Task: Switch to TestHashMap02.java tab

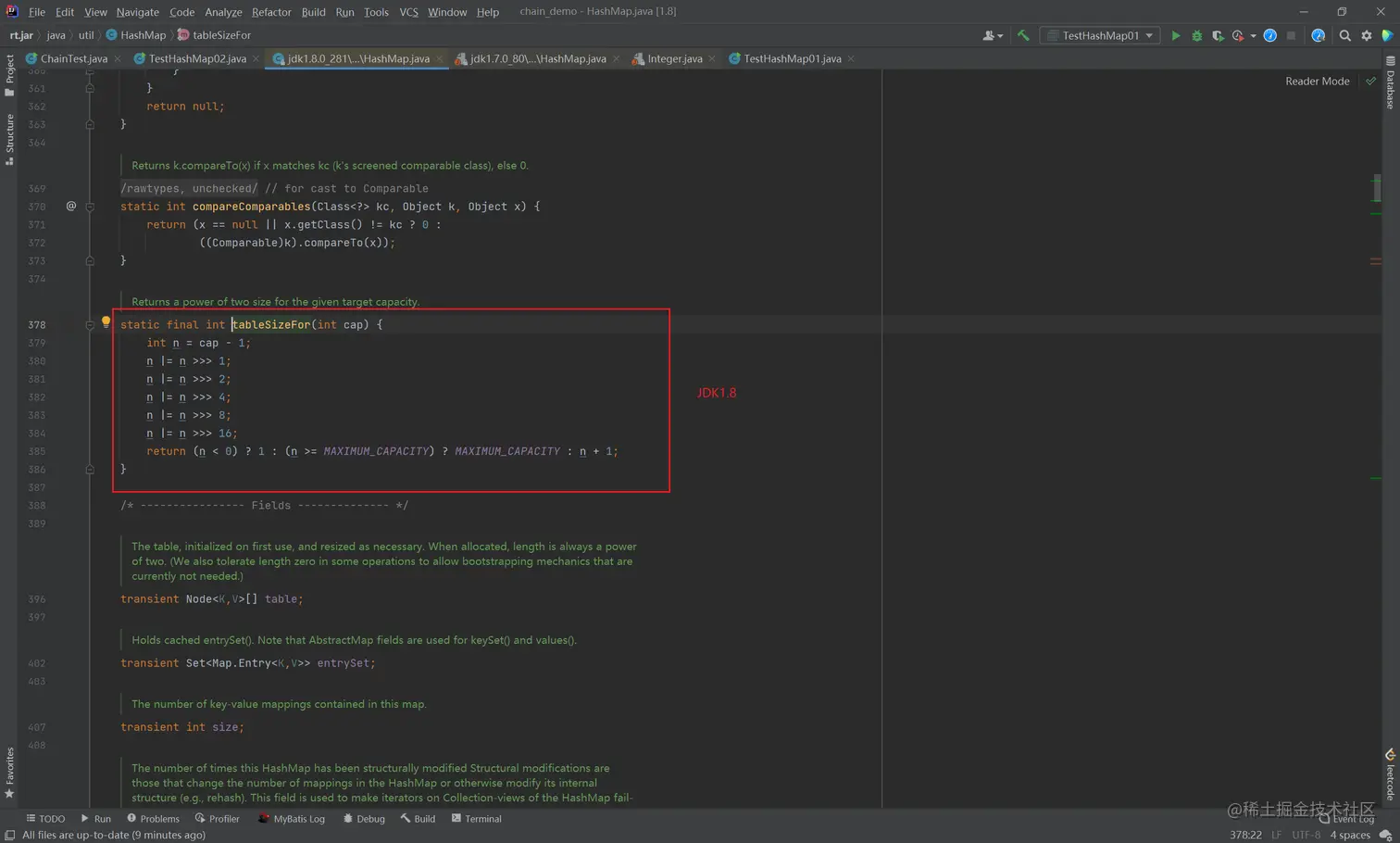Action: coord(197,58)
